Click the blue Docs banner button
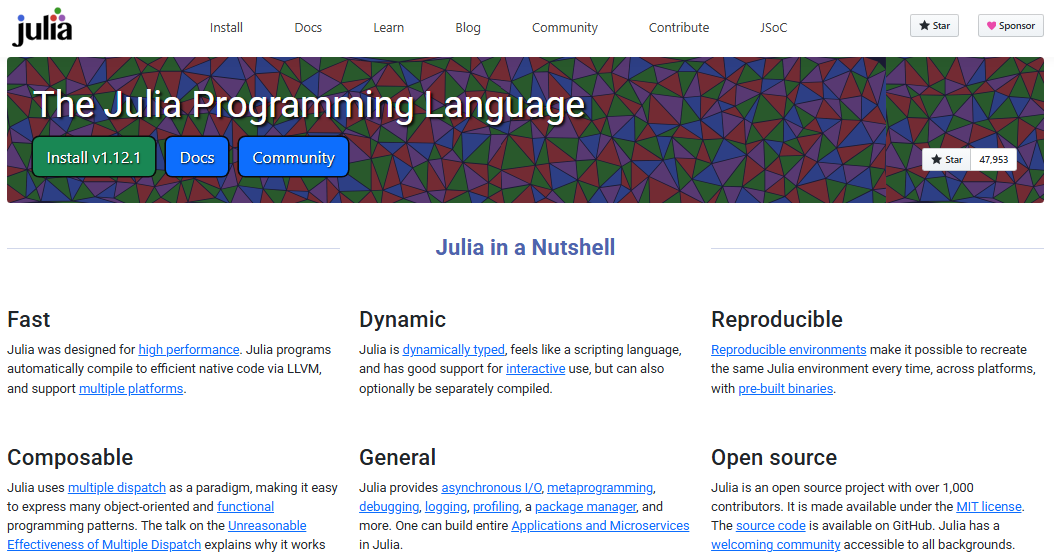This screenshot has width=1054, height=557. click(x=197, y=157)
